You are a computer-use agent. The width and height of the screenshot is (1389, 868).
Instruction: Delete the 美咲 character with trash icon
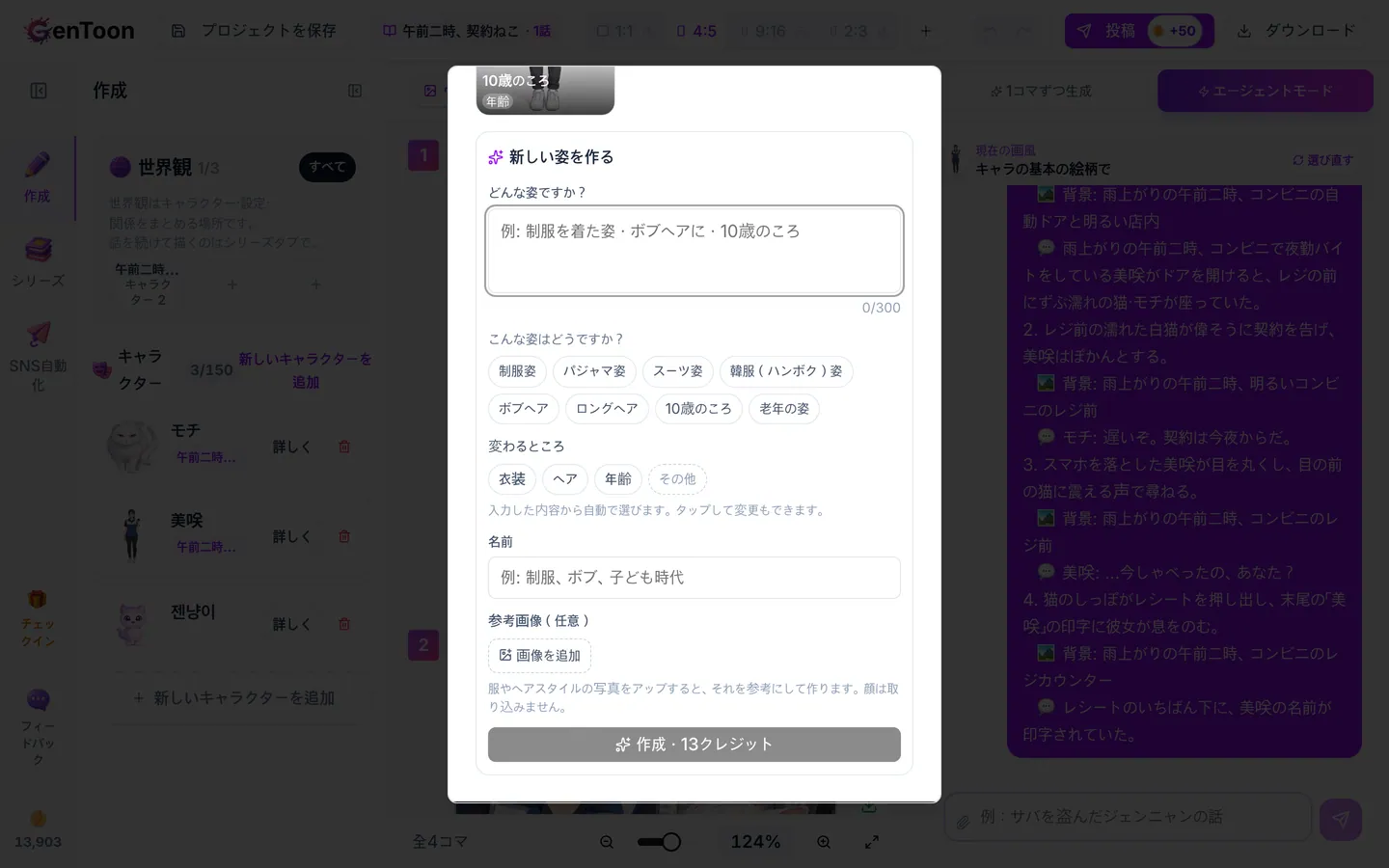pyautogui.click(x=344, y=536)
